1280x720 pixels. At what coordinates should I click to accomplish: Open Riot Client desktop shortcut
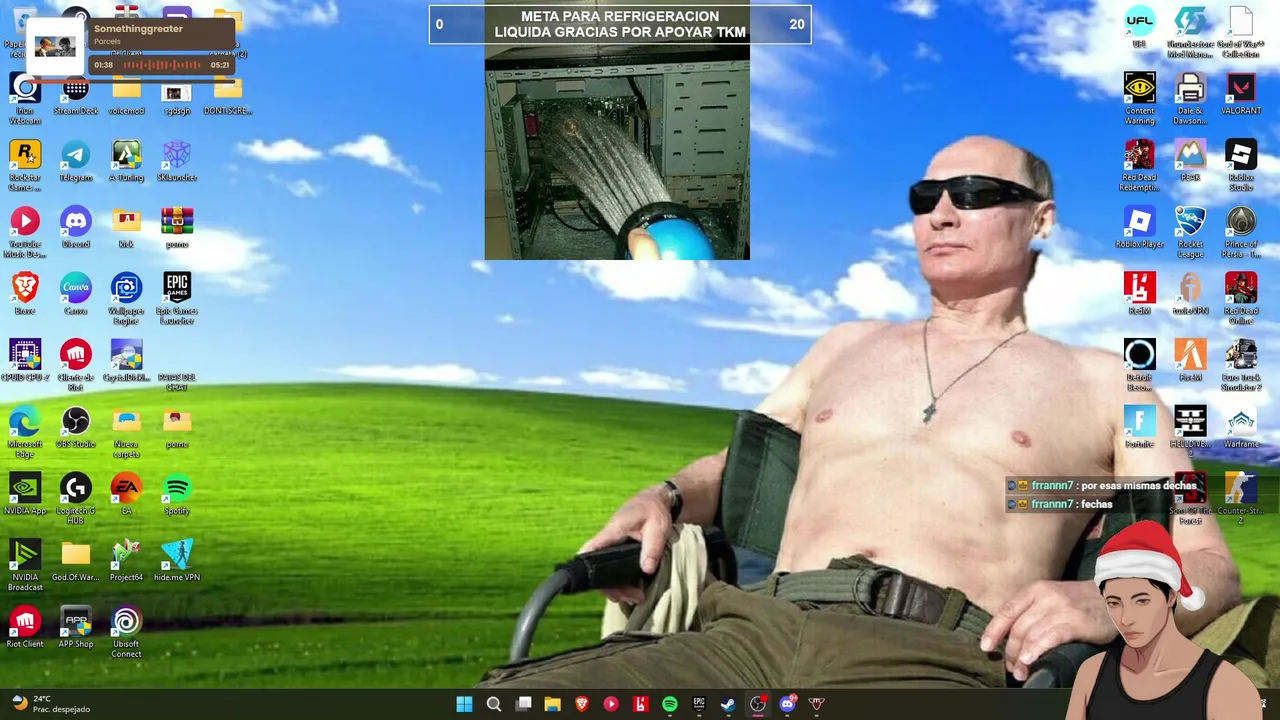pyautogui.click(x=25, y=628)
